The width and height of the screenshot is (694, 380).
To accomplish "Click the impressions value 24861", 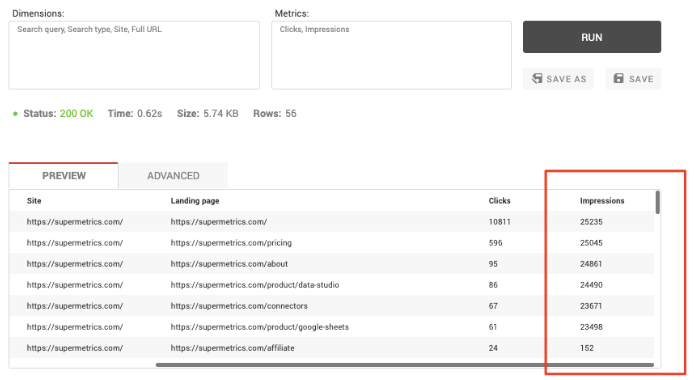I will (x=591, y=264).
